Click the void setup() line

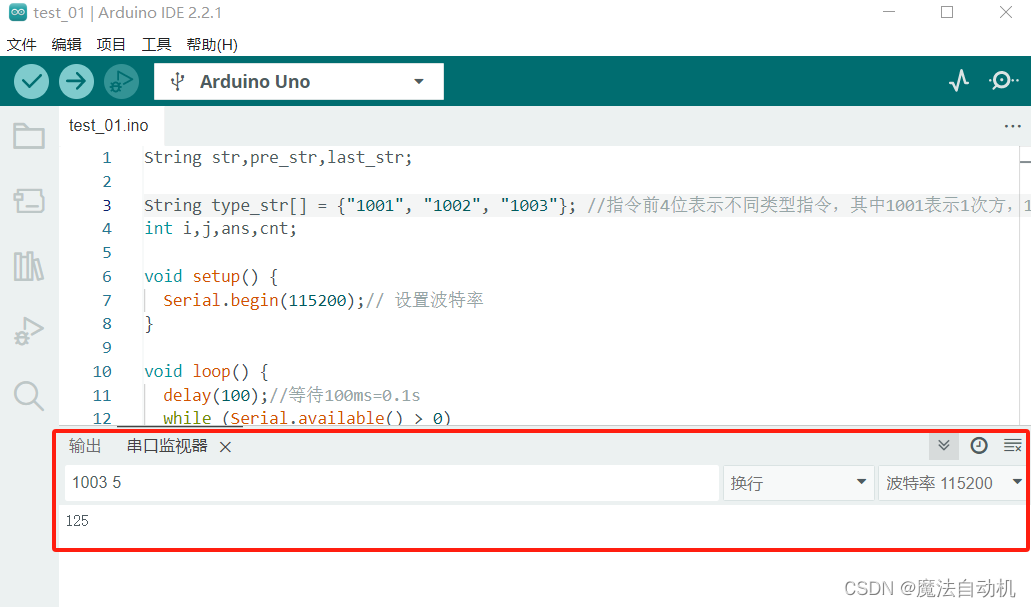211,277
